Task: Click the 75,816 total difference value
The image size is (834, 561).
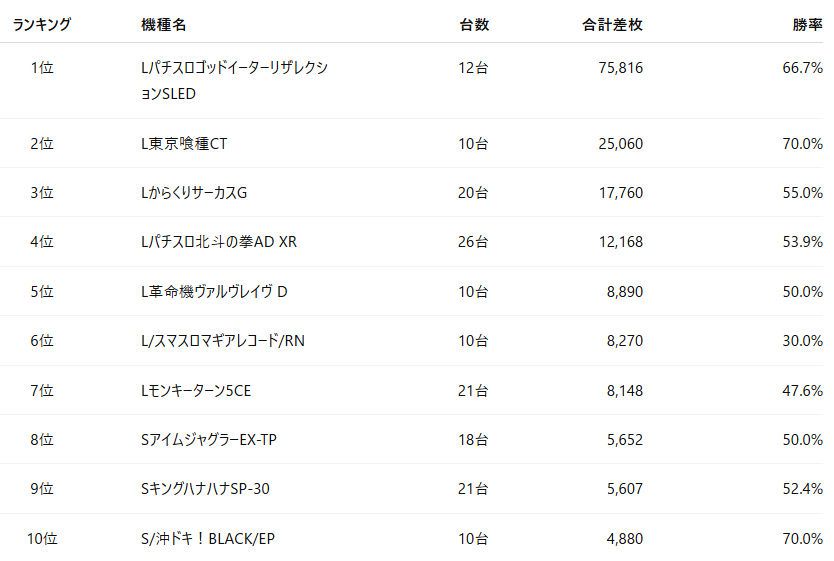Action: click(x=621, y=68)
